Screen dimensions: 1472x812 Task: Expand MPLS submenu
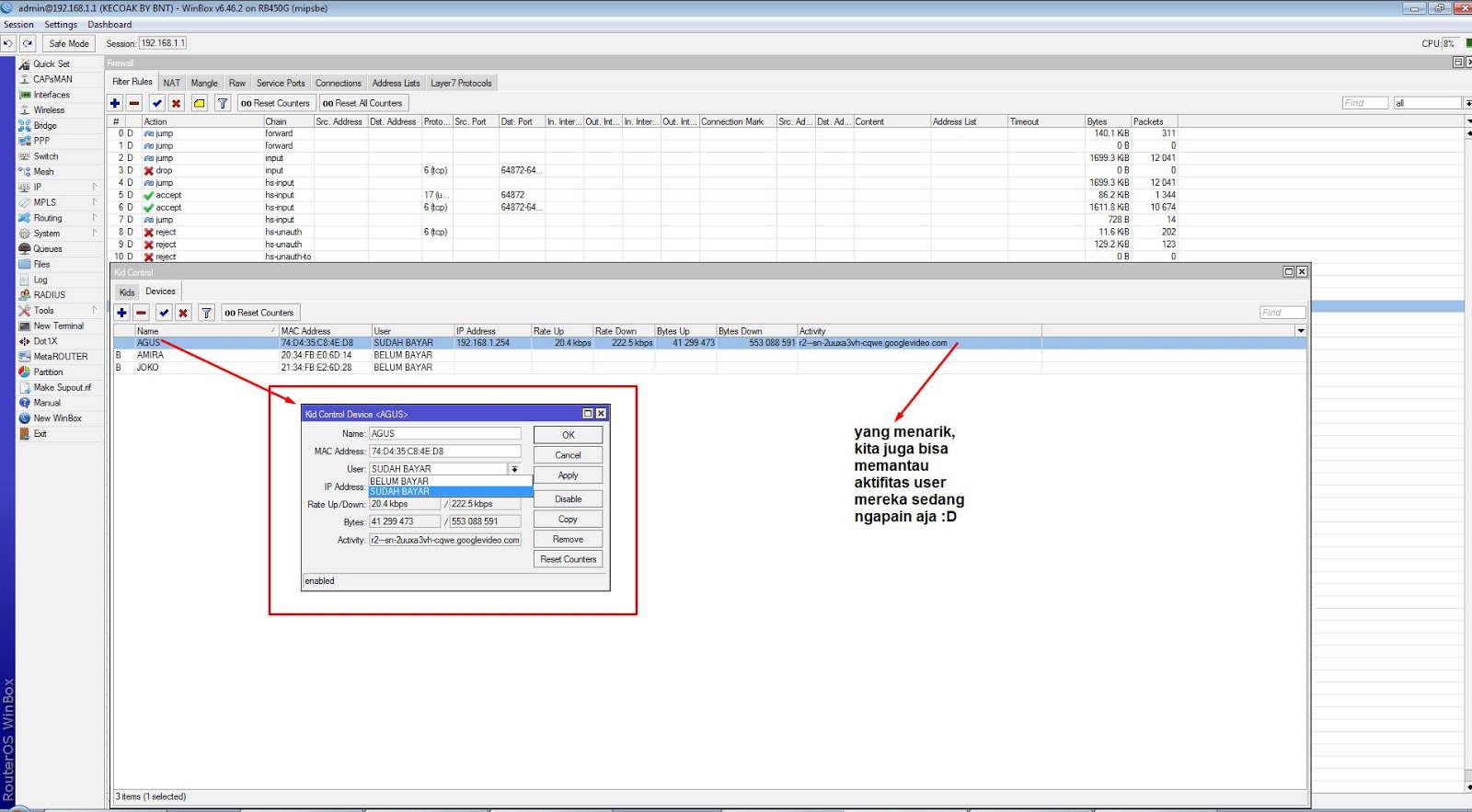coord(94,202)
